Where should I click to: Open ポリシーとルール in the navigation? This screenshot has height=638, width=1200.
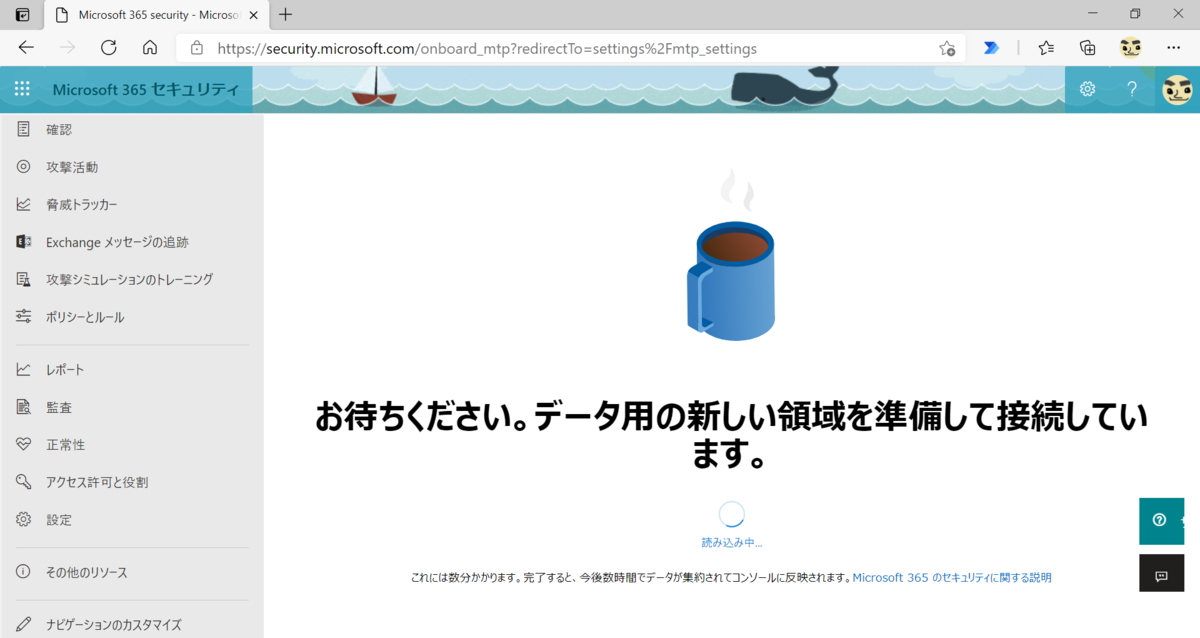coord(85,317)
